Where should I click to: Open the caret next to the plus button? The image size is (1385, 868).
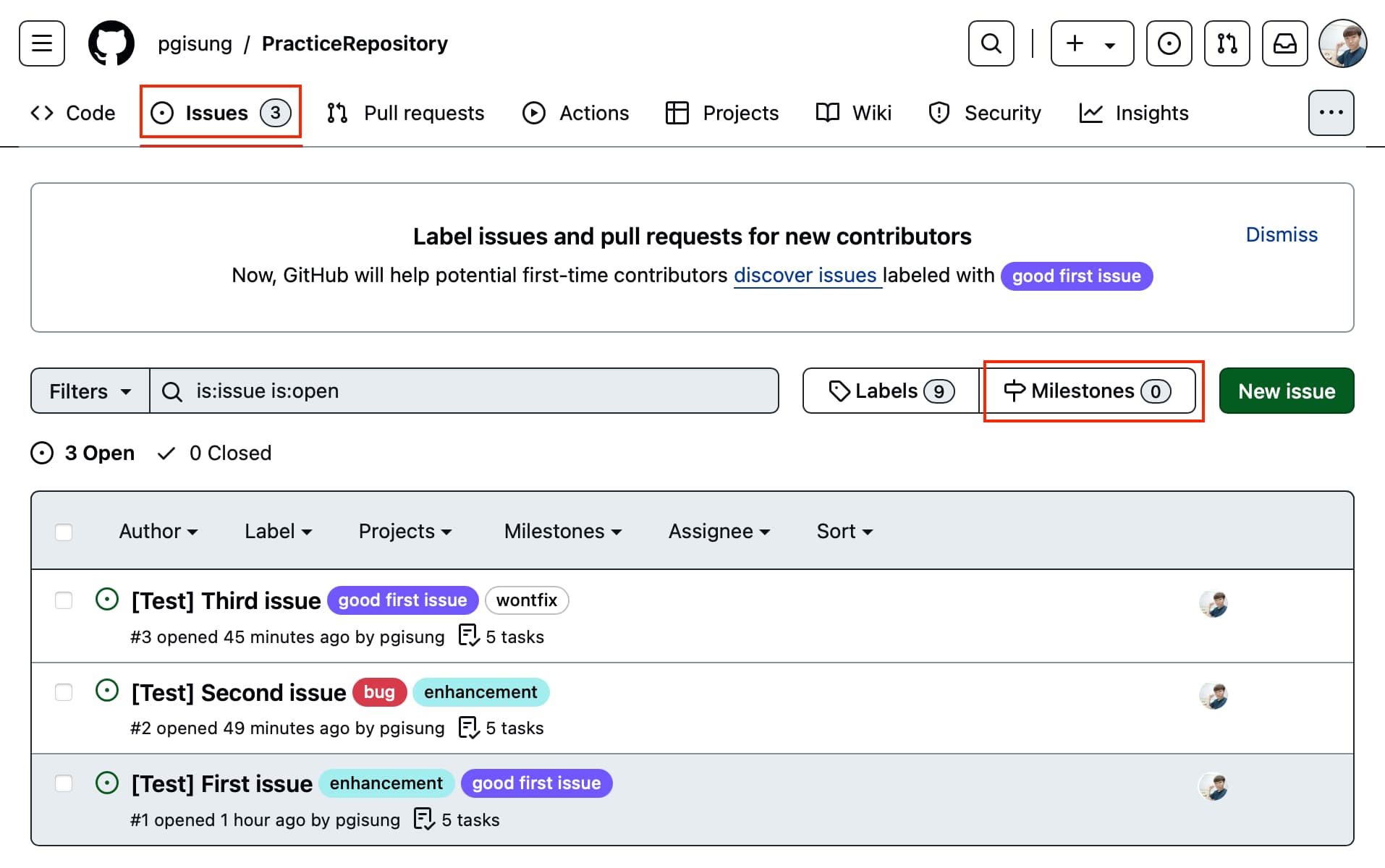tap(1110, 45)
